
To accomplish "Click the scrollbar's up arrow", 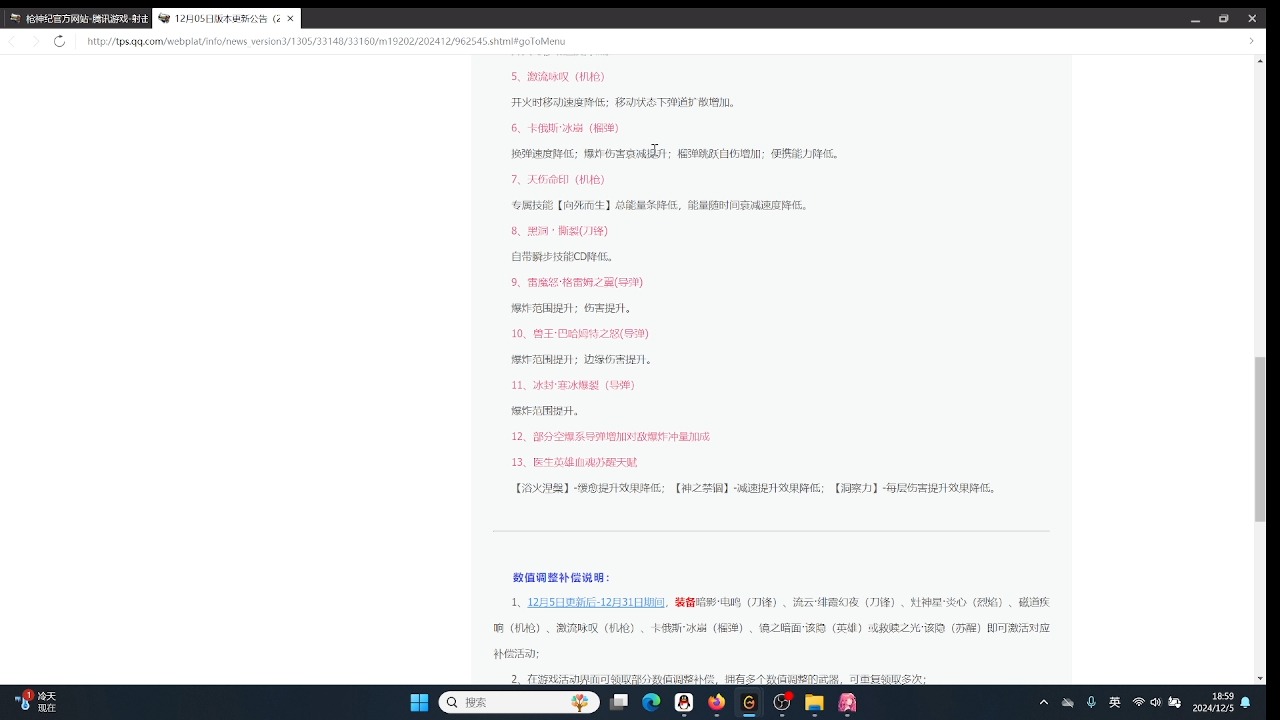I will pyautogui.click(x=1260, y=61).
